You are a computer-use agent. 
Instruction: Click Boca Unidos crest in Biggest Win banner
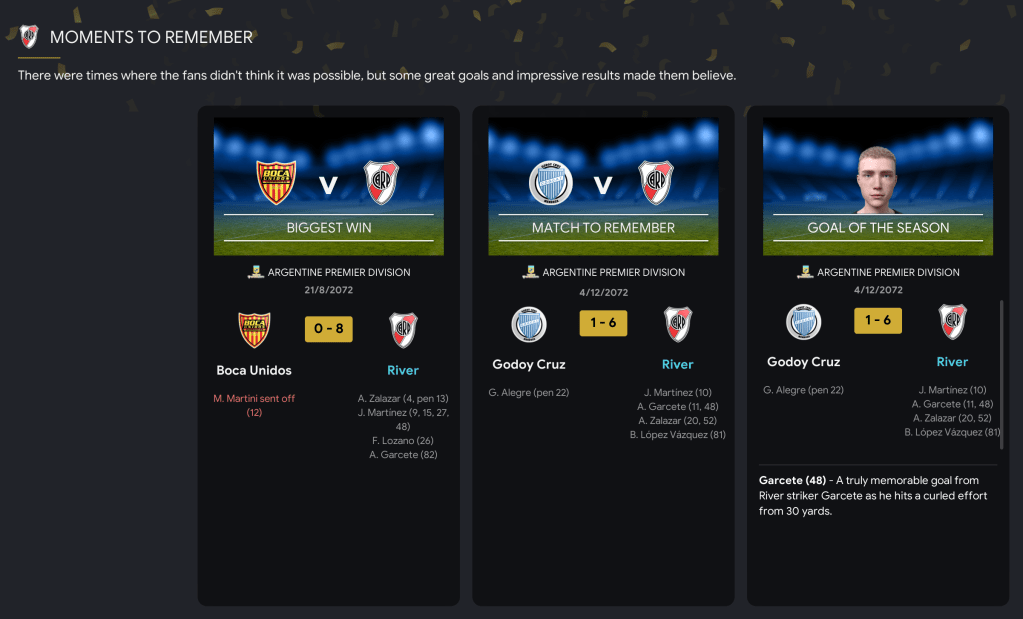[x=276, y=183]
